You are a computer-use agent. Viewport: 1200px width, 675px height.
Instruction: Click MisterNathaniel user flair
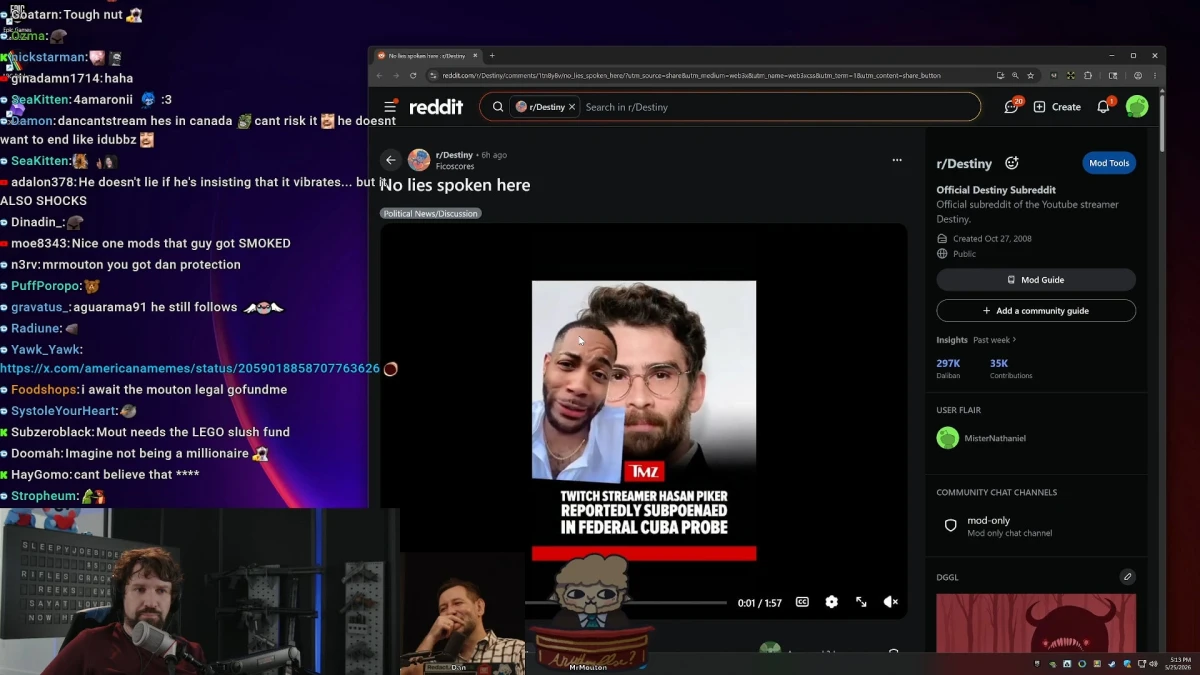coord(995,438)
